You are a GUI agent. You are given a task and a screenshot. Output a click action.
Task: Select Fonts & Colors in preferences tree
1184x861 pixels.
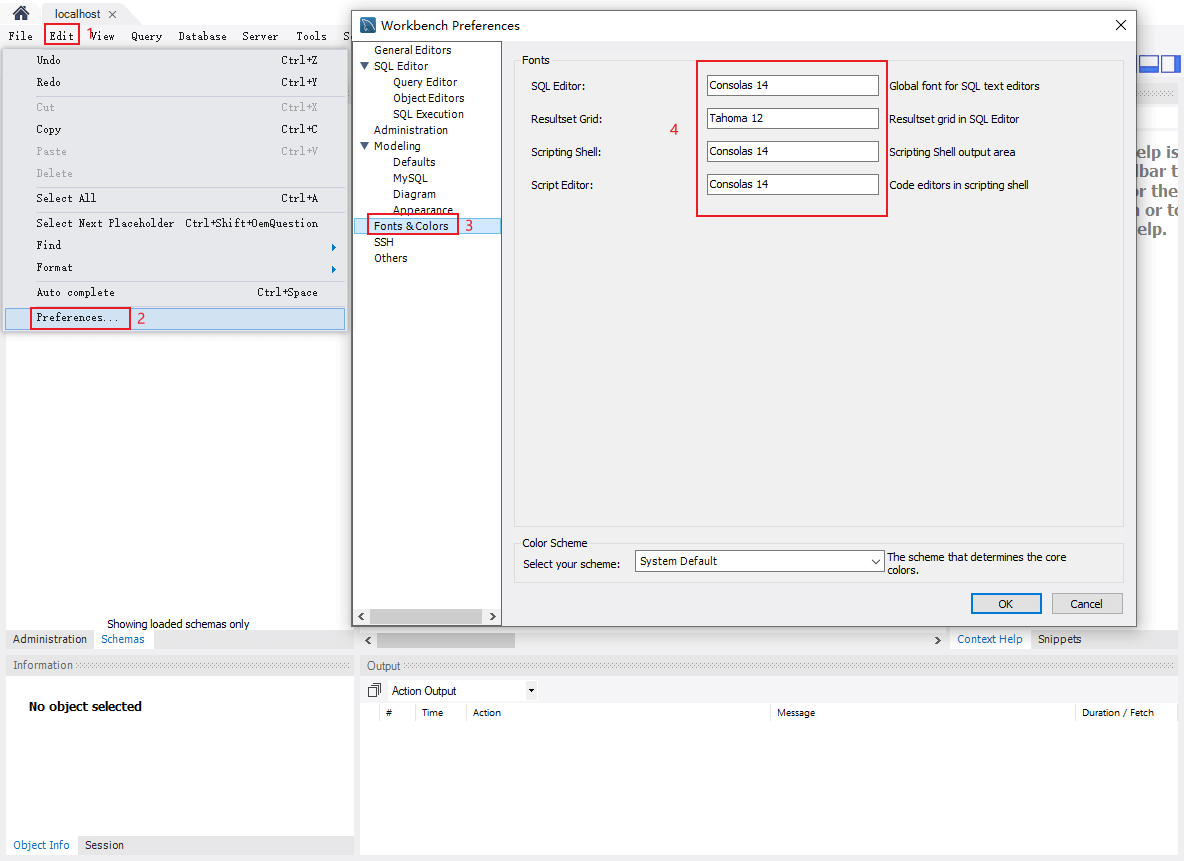tap(411, 226)
